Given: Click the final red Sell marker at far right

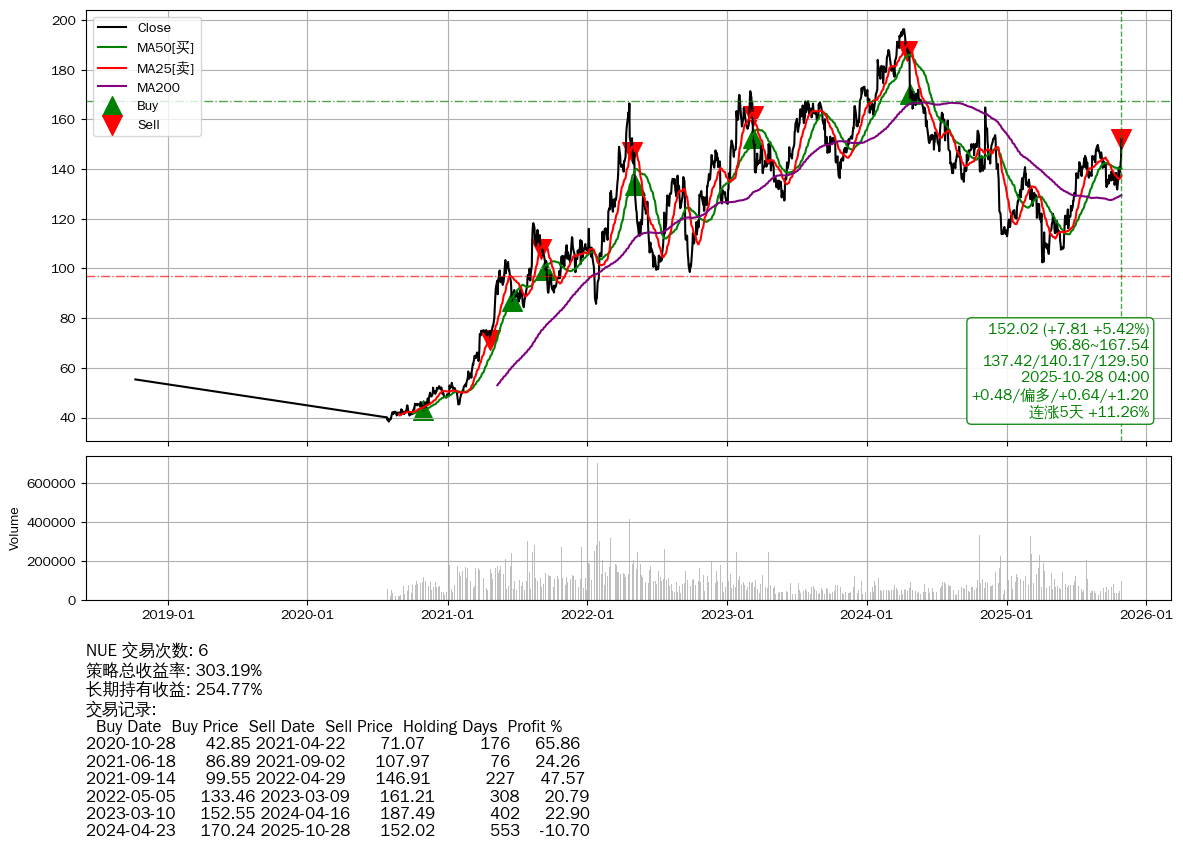Looking at the screenshot, I should point(1121,139).
